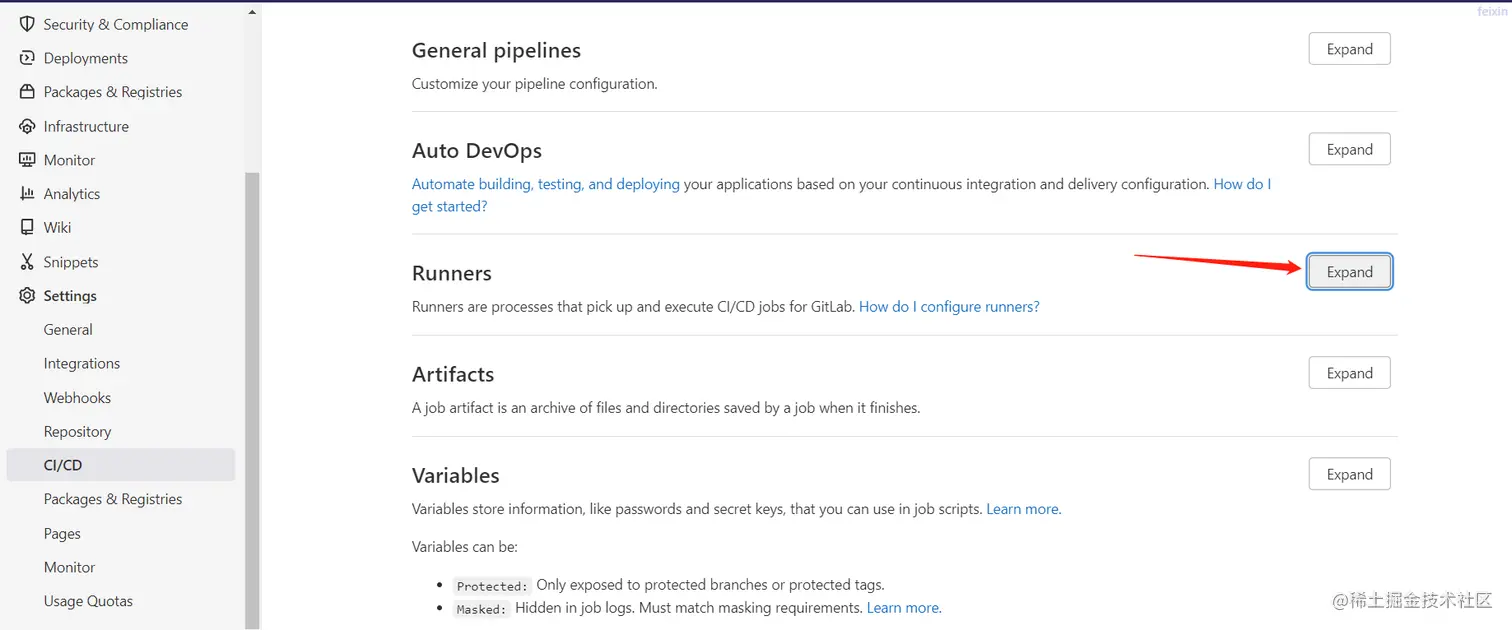Click the Infrastructure cloud icon

(27, 126)
